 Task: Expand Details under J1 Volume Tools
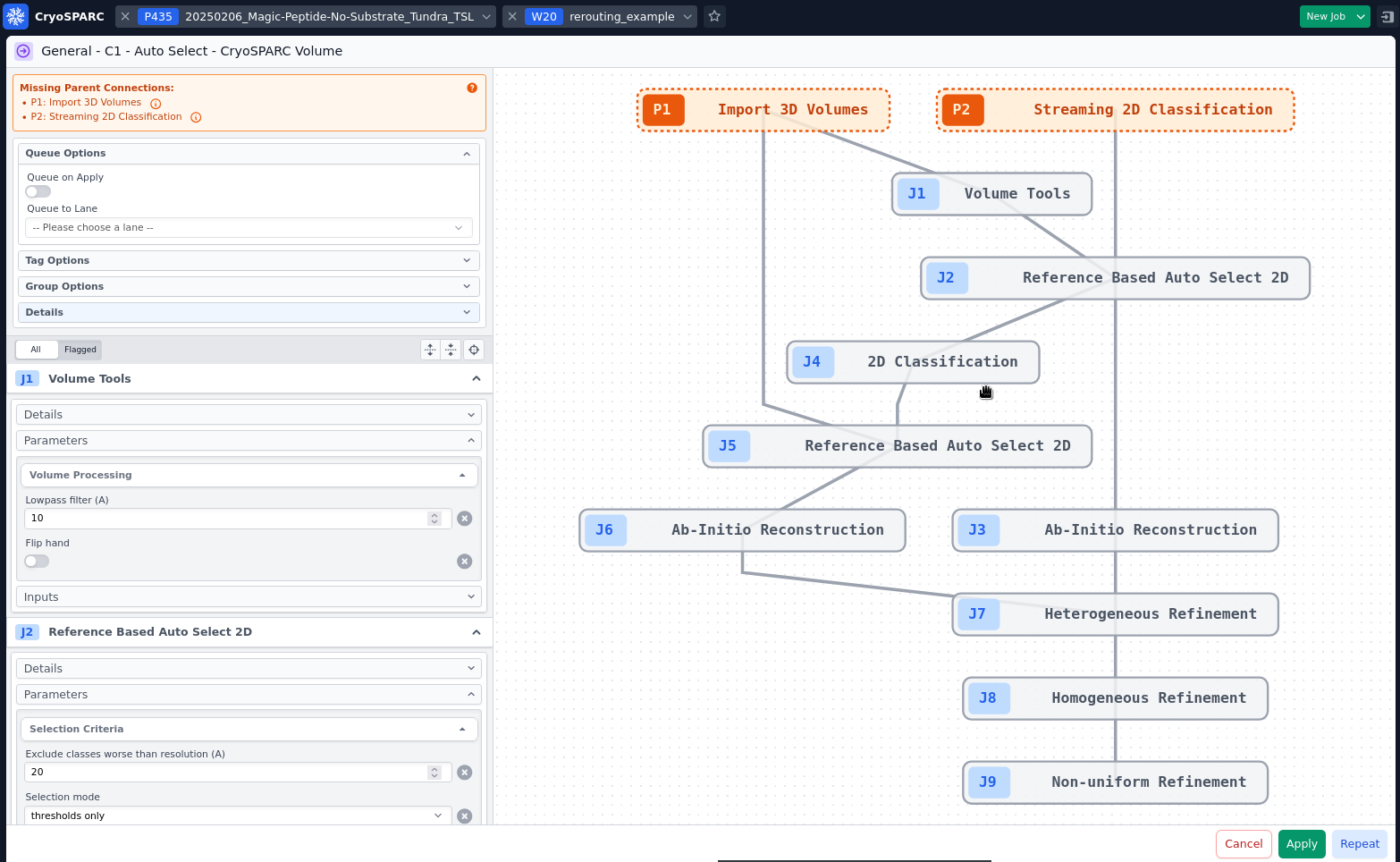point(249,415)
